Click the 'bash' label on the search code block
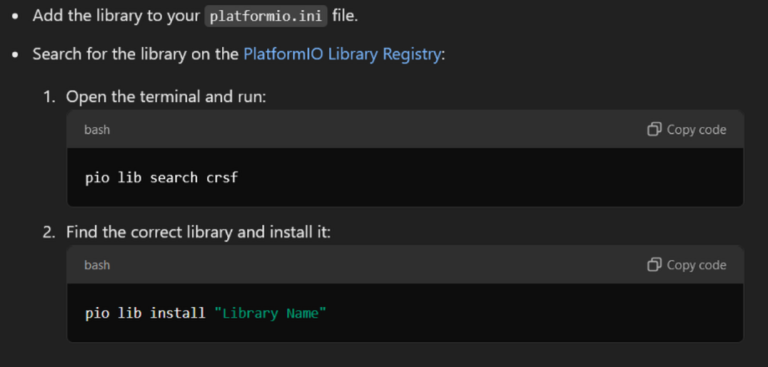This screenshot has height=367, width=768. coord(97,129)
